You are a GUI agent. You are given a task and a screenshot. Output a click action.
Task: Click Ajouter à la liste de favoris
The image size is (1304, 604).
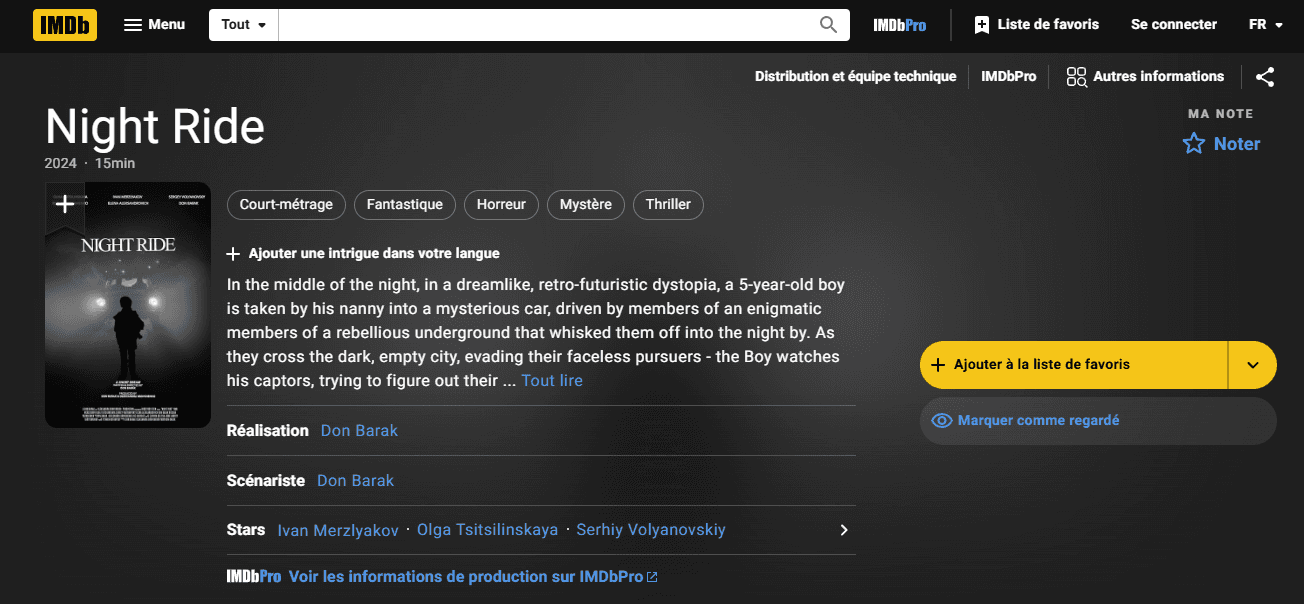coord(1073,365)
